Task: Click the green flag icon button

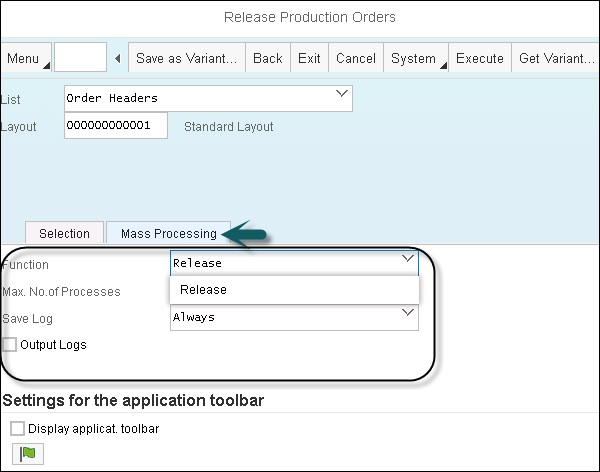Action: pyautogui.click(x=28, y=454)
